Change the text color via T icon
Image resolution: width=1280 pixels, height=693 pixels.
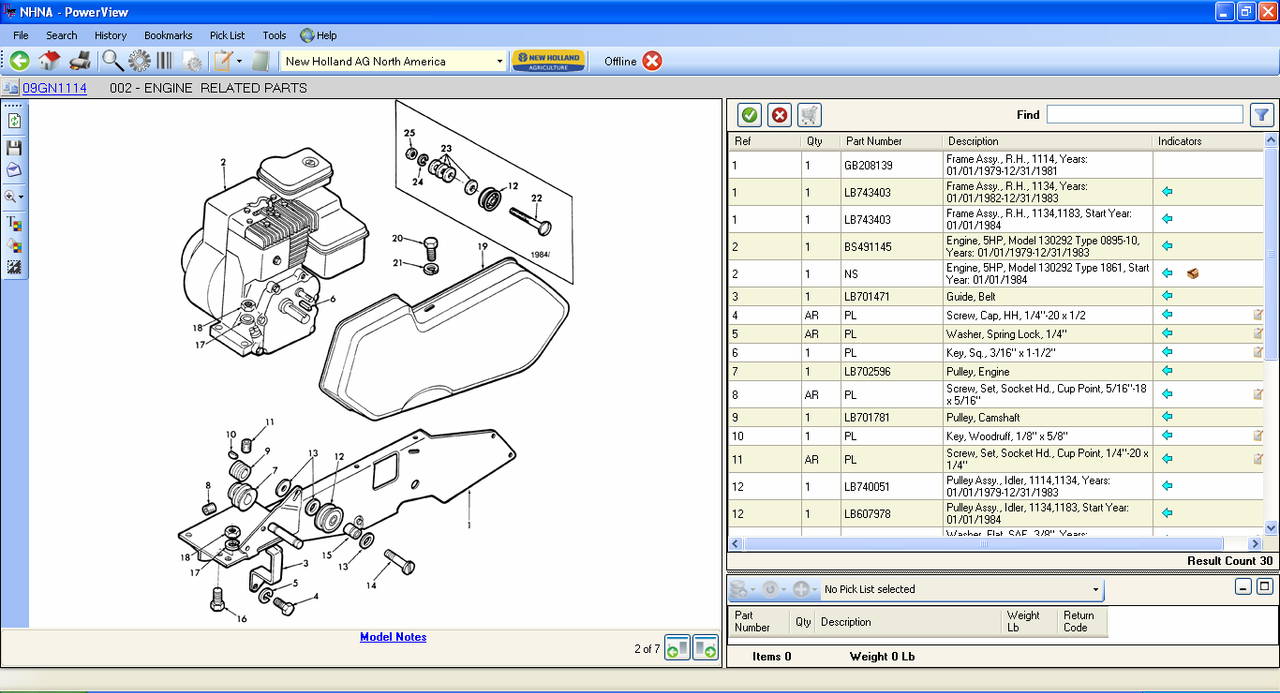tap(14, 223)
